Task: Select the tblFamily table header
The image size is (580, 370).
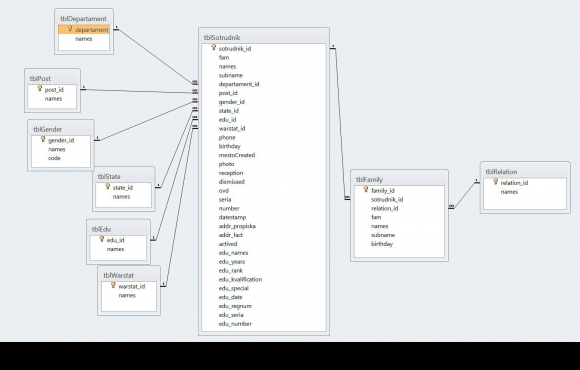Action: click(x=399, y=179)
